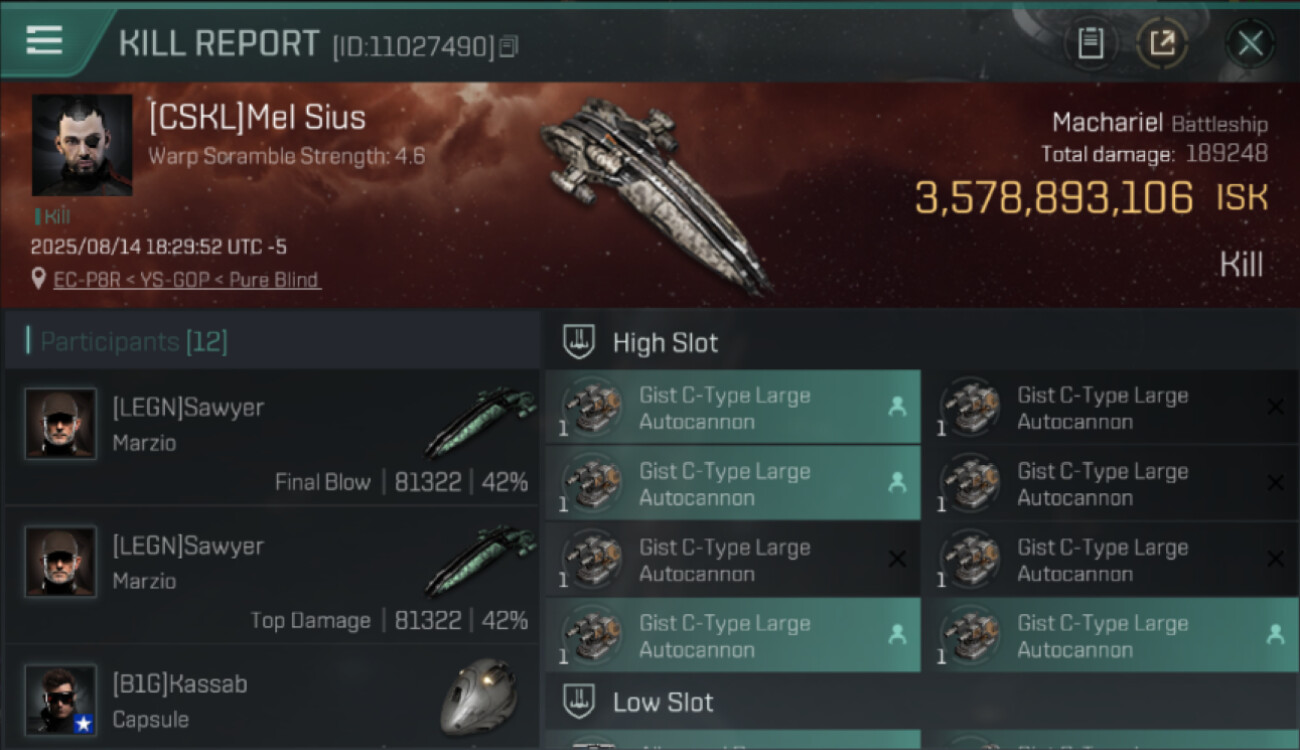Click the Machariel ship name label

coord(1106,123)
